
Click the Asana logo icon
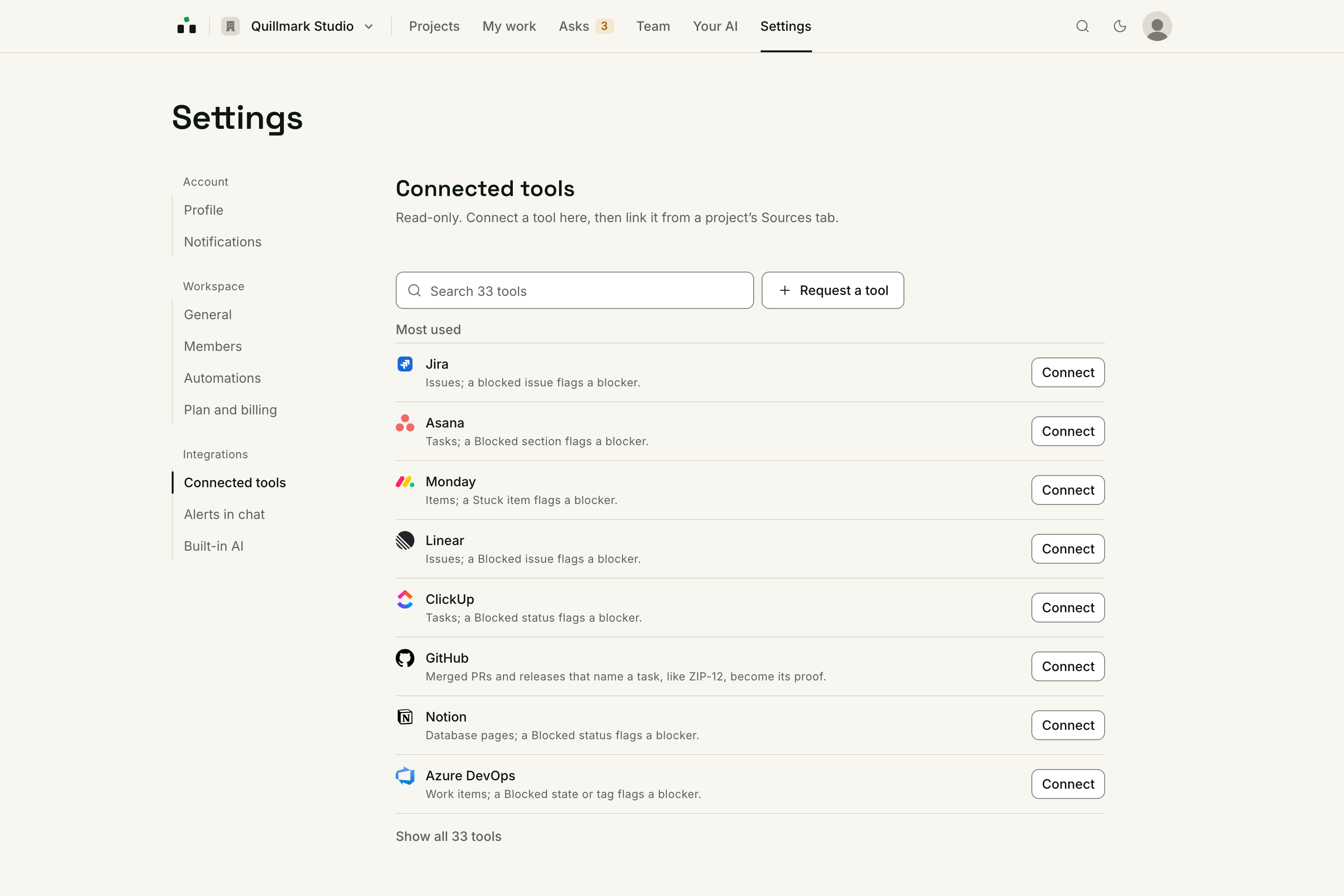click(405, 423)
